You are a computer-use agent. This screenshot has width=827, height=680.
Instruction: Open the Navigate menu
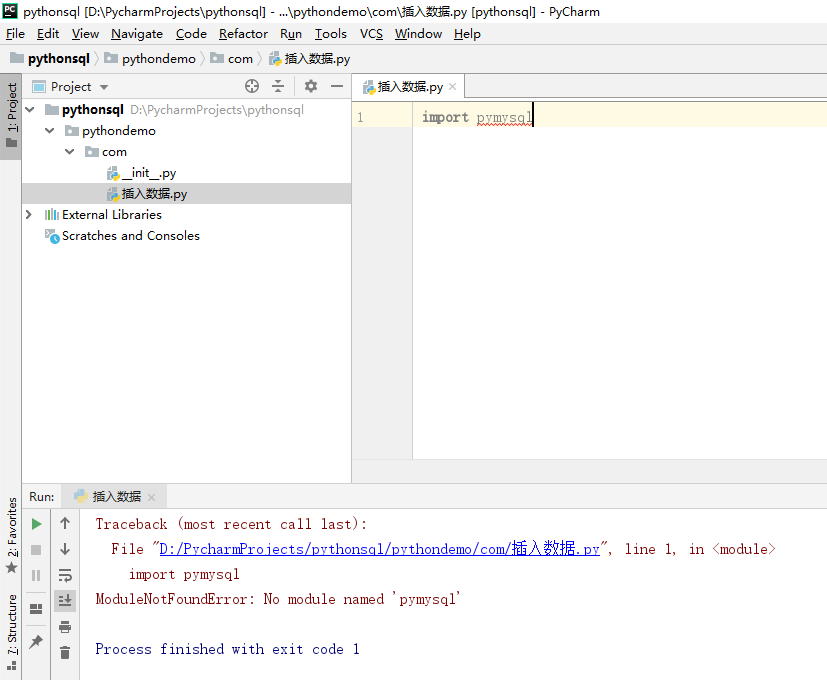click(x=137, y=34)
